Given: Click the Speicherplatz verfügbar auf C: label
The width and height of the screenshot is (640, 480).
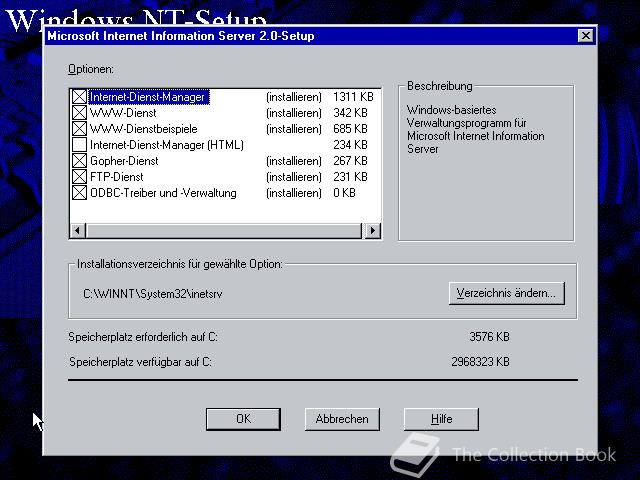Looking at the screenshot, I should (140, 362).
